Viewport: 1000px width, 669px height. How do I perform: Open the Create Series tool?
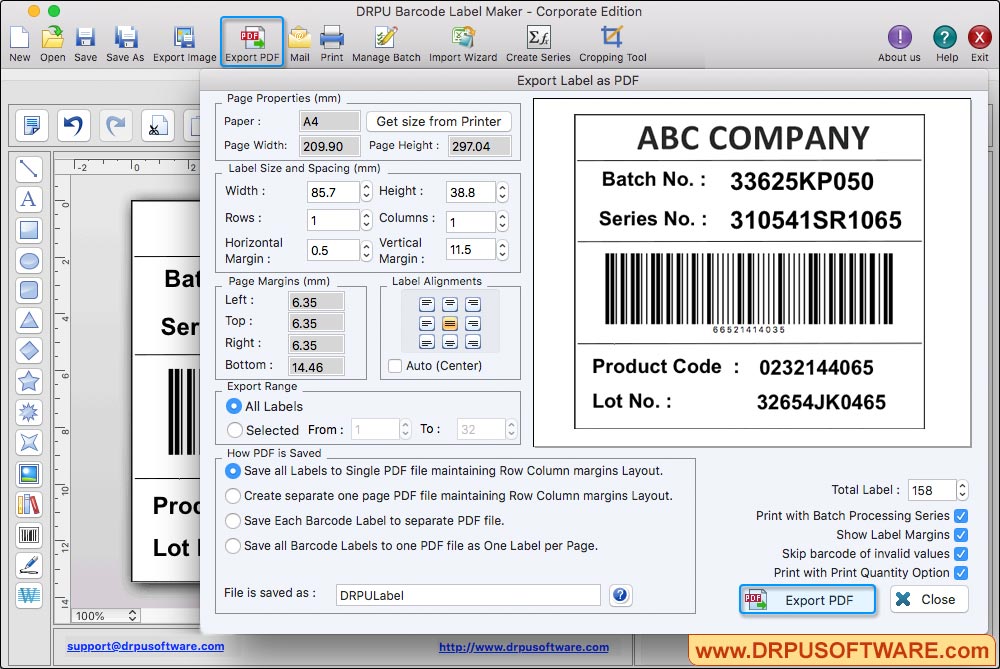tap(538, 40)
